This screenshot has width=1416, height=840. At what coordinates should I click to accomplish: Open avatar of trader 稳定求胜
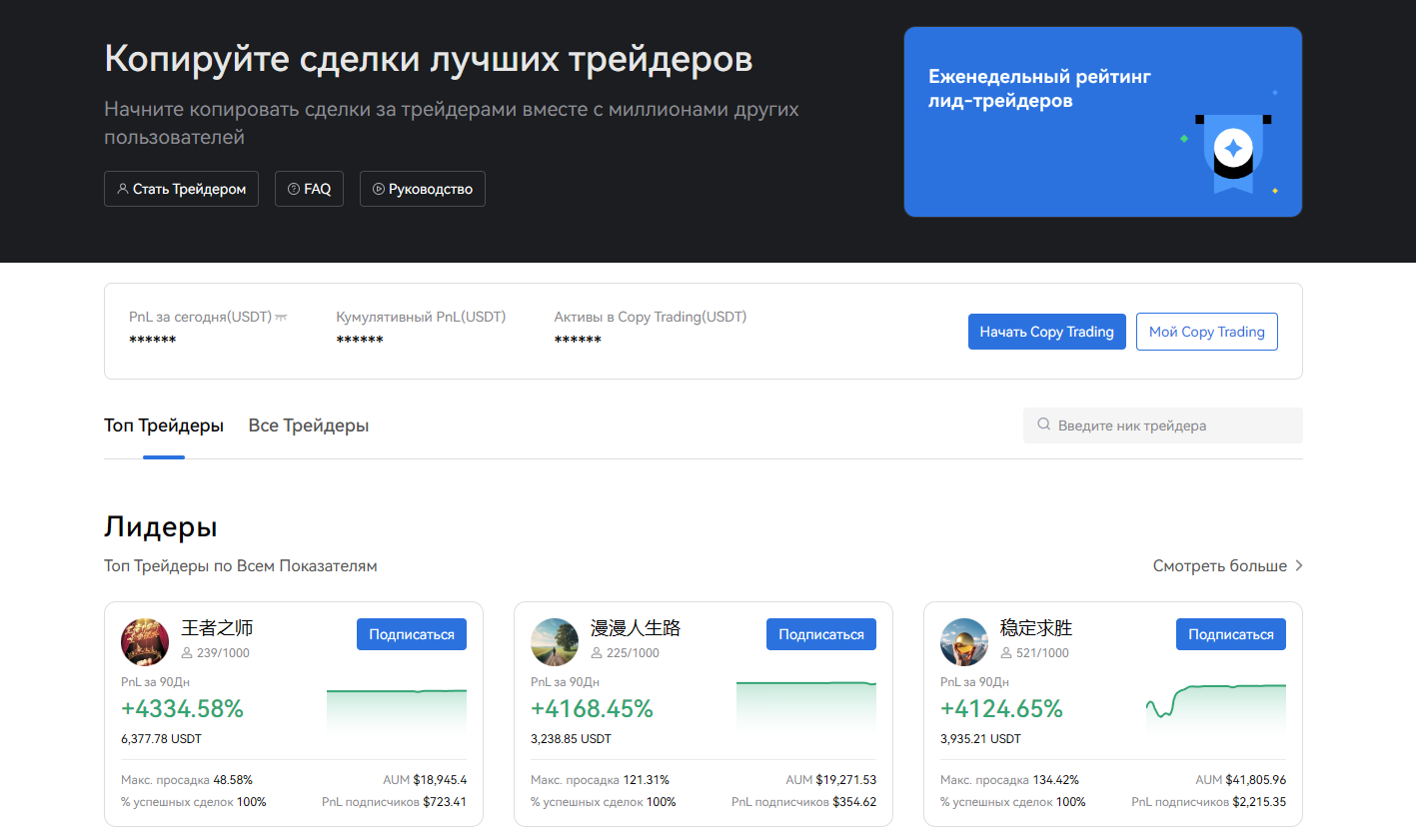pos(964,641)
